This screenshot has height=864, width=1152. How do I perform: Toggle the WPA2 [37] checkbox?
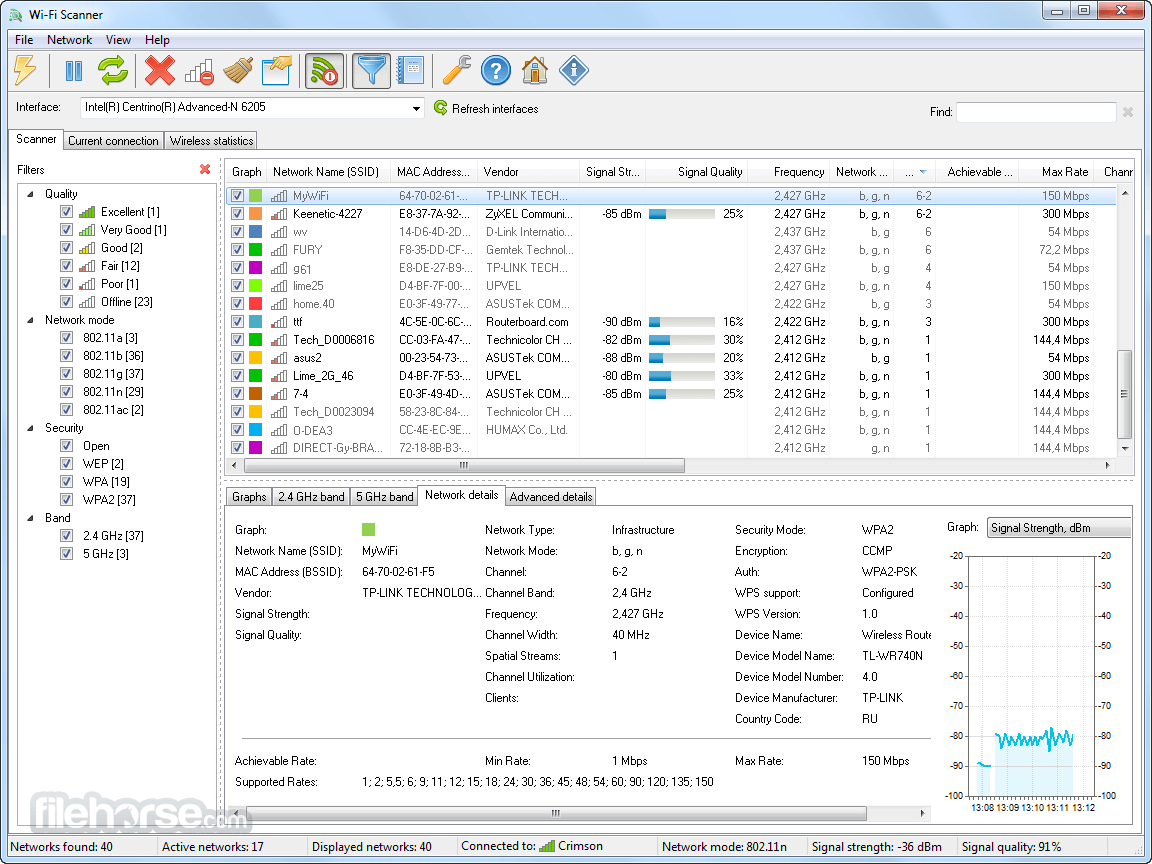click(x=66, y=500)
